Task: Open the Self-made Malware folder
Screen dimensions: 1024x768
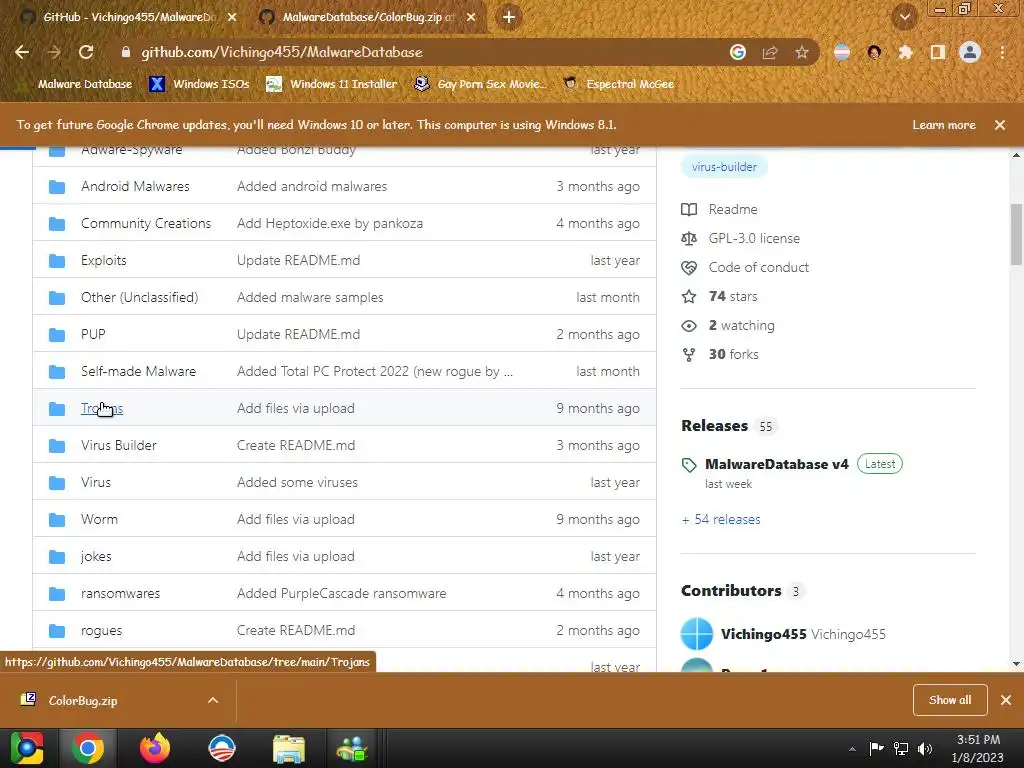Action: (x=138, y=372)
